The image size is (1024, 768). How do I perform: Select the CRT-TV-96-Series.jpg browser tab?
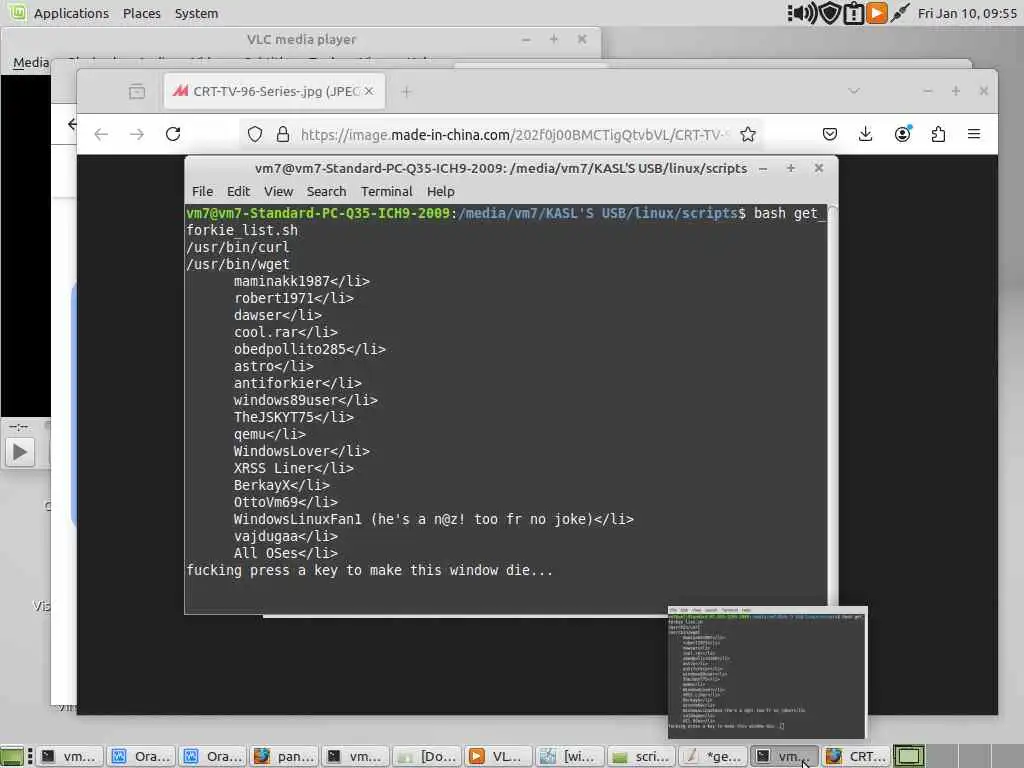pyautogui.click(x=274, y=91)
